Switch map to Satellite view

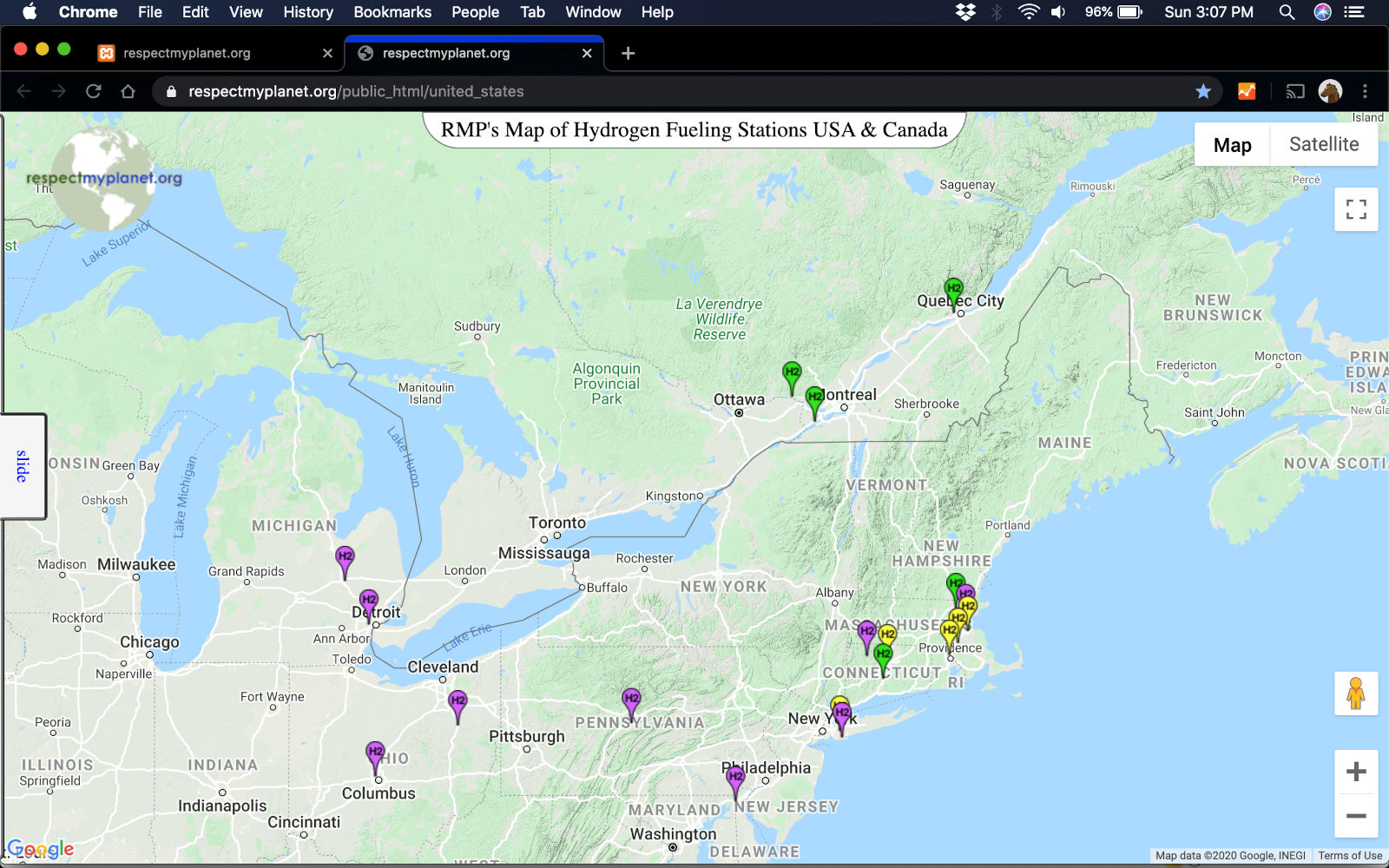coord(1323,144)
